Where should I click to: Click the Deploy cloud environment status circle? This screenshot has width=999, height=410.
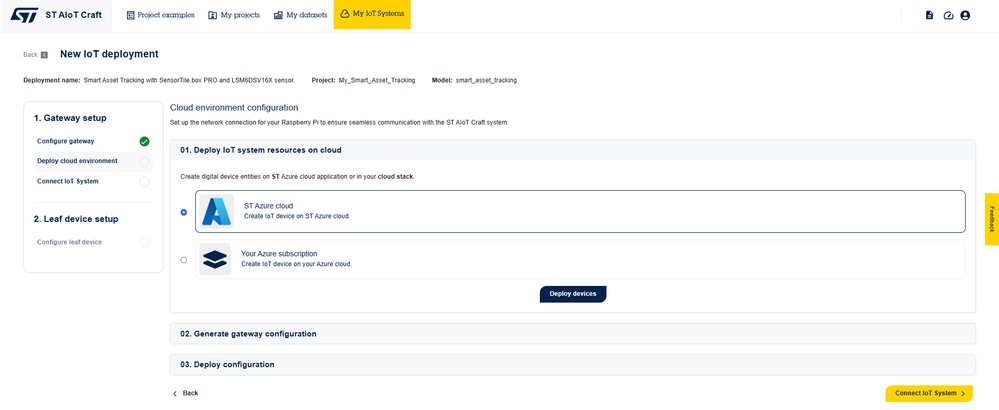tap(145, 162)
